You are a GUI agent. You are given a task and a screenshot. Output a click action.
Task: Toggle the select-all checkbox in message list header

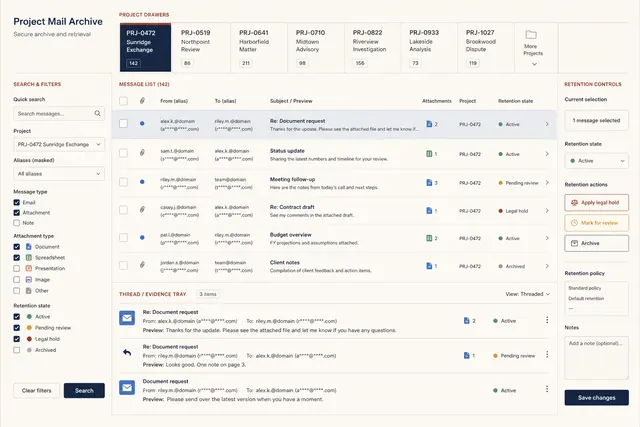point(123,101)
